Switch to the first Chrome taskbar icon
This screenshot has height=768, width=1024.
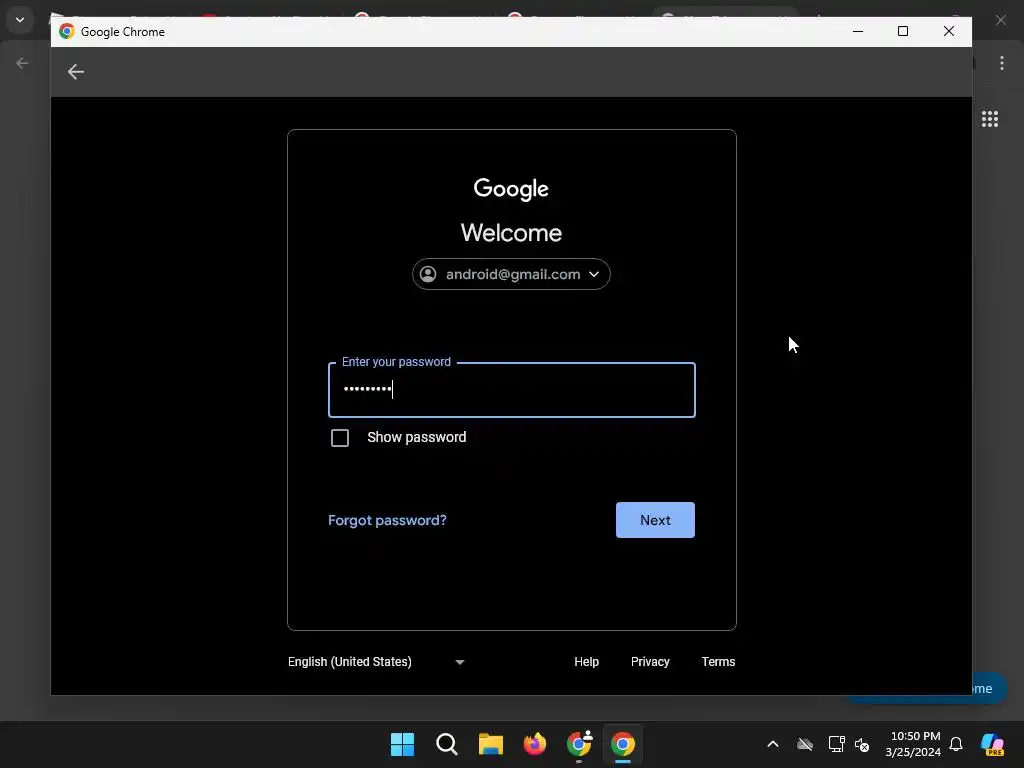pos(579,744)
